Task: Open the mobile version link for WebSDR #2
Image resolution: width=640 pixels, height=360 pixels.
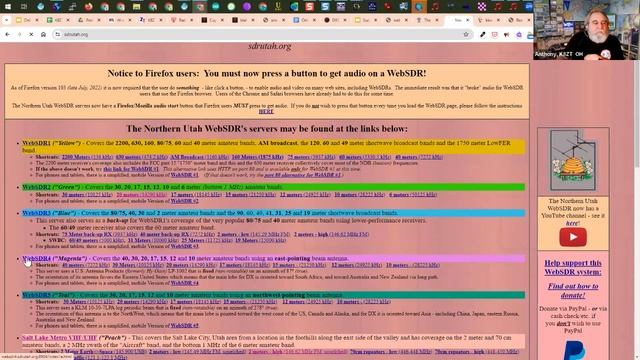Action: (184, 201)
